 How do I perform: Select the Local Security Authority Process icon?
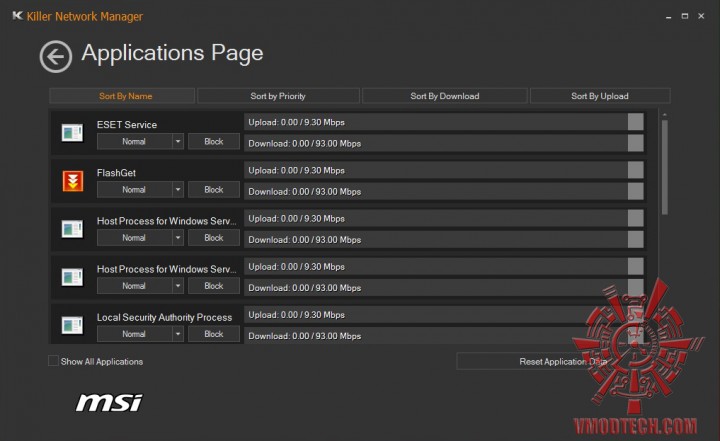click(x=73, y=325)
